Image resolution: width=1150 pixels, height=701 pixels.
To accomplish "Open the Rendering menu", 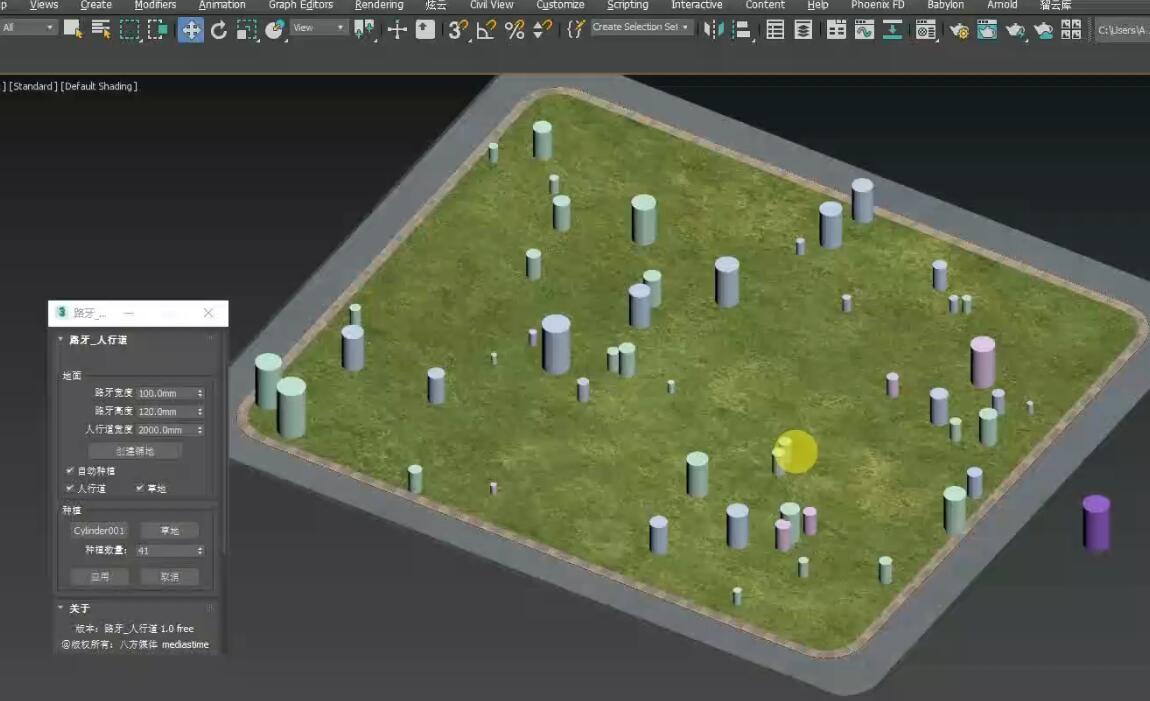I will coord(379,5).
